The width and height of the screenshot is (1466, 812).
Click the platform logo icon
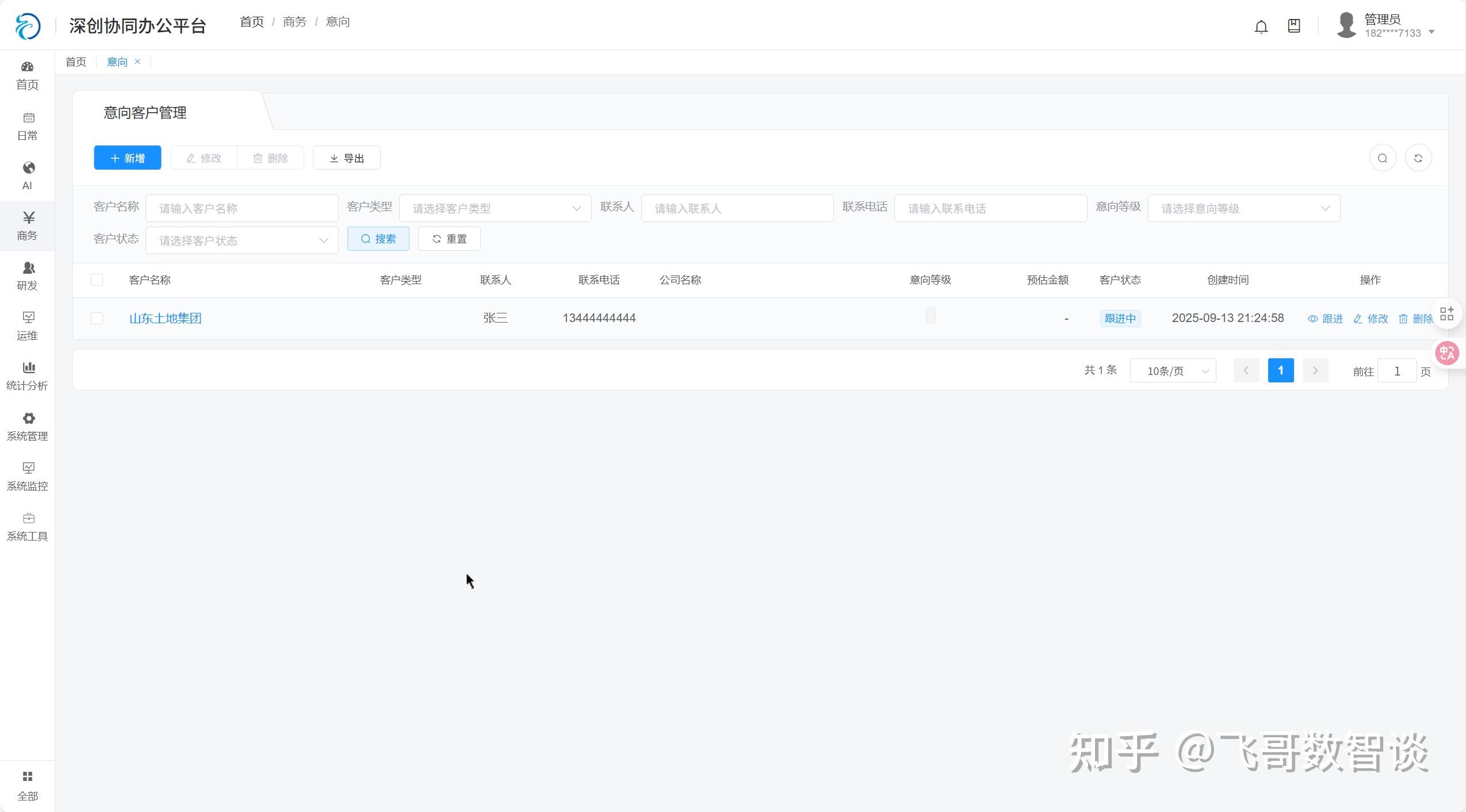pos(28,26)
